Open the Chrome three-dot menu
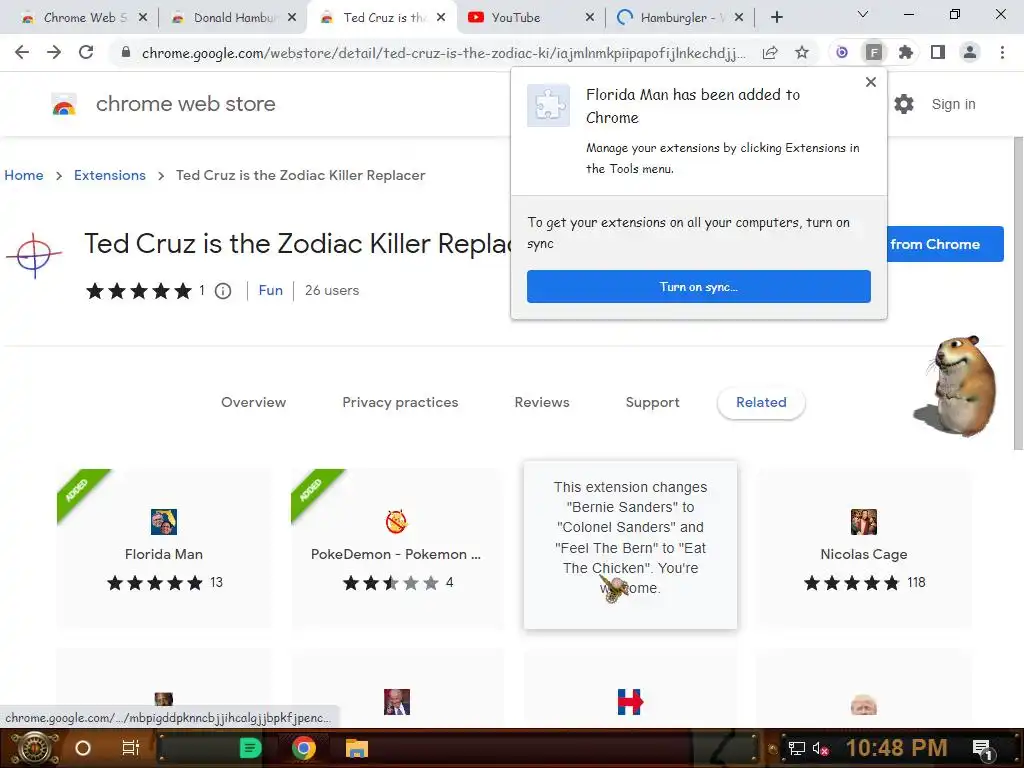The height and width of the screenshot is (768, 1024). pyautogui.click(x=1002, y=52)
